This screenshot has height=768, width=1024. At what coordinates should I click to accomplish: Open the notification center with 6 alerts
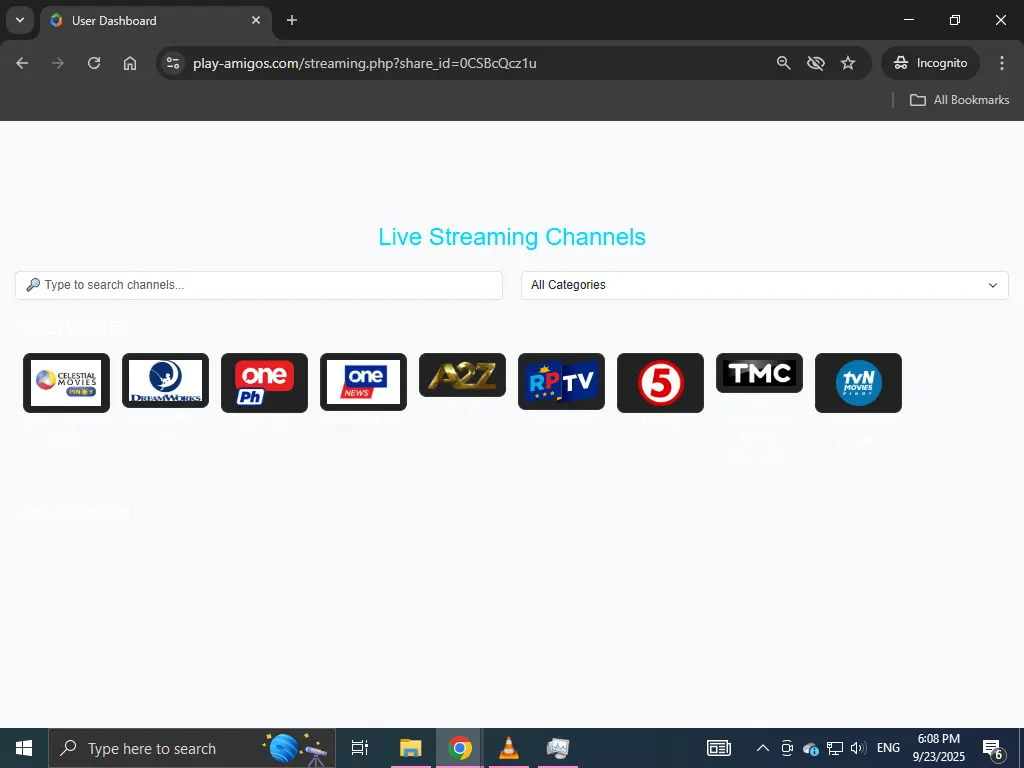tap(994, 748)
